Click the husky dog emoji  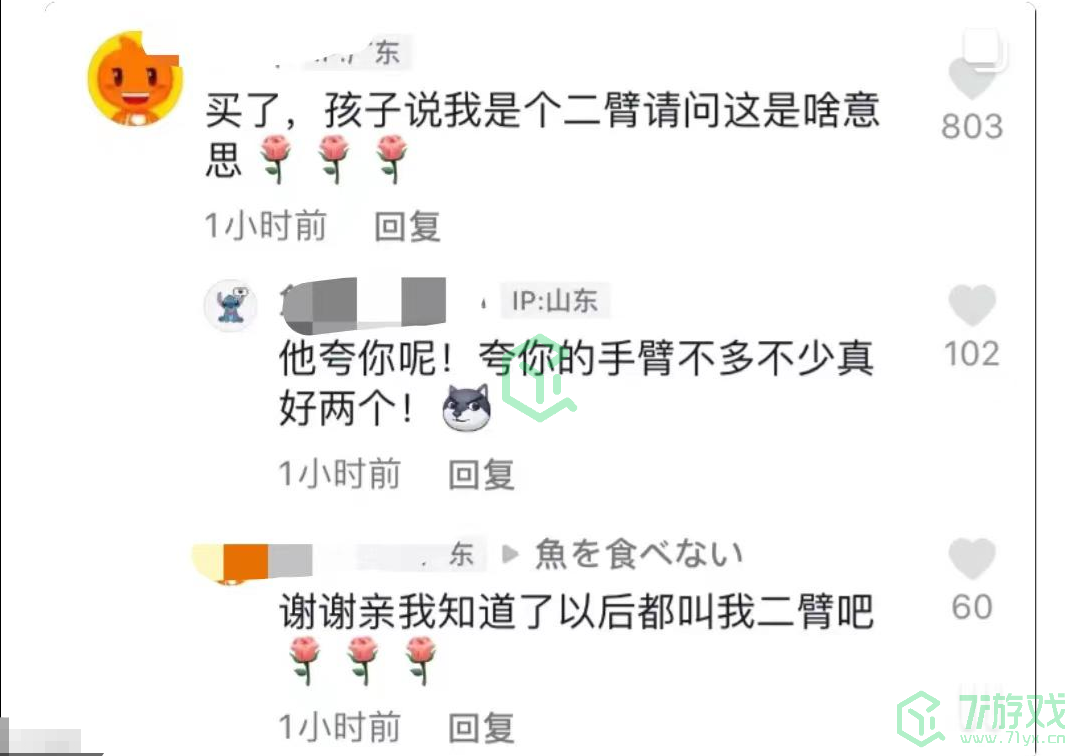tap(467, 408)
